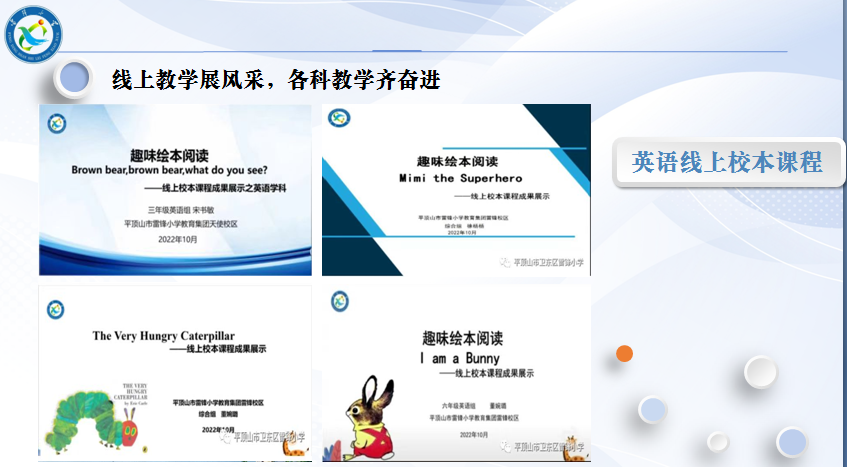The height and width of the screenshot is (467, 847).
Task: Click the 英语线上校本课程 label
Action: point(727,162)
